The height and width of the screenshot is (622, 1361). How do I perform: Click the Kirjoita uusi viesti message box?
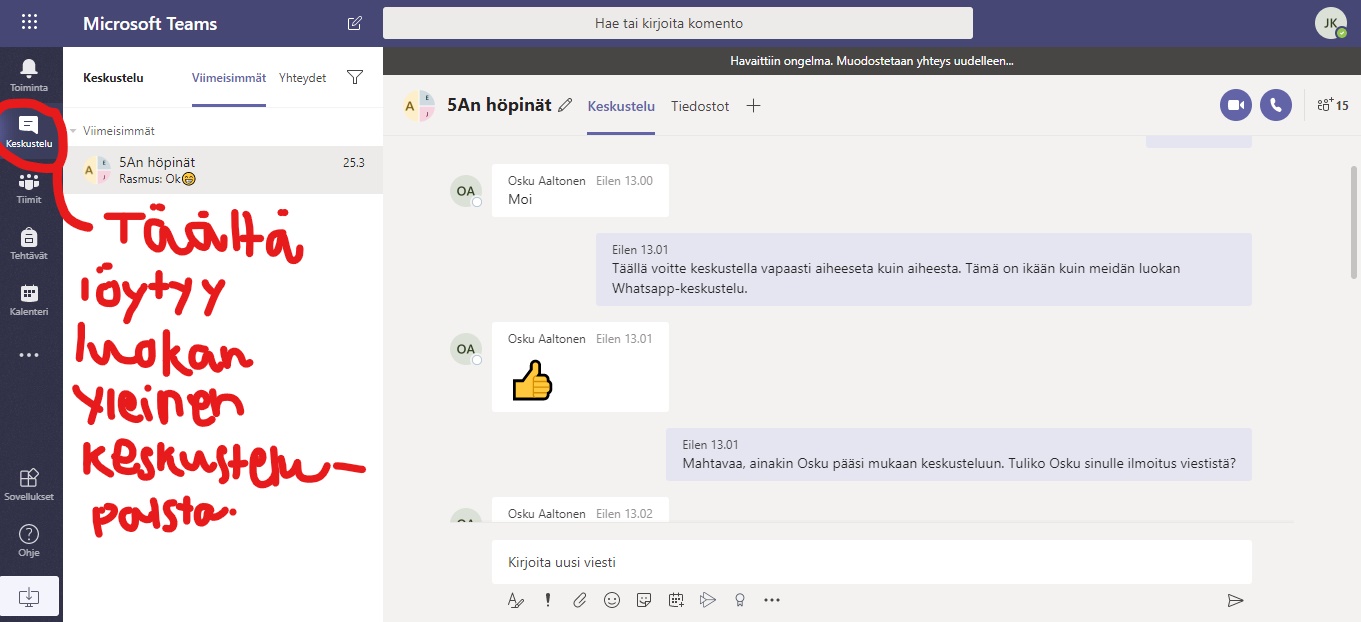[870, 562]
